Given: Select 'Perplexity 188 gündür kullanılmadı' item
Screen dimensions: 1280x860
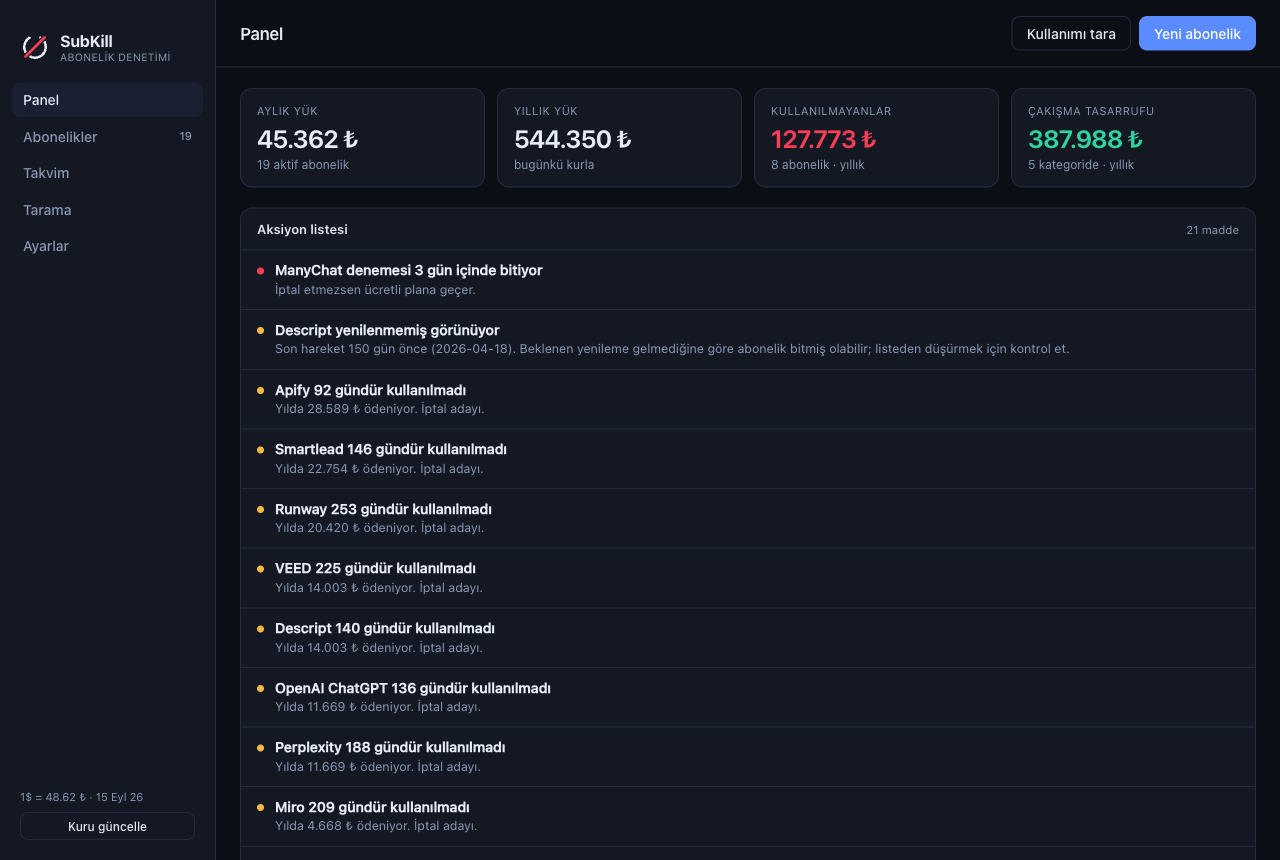Looking at the screenshot, I should click(x=748, y=757).
